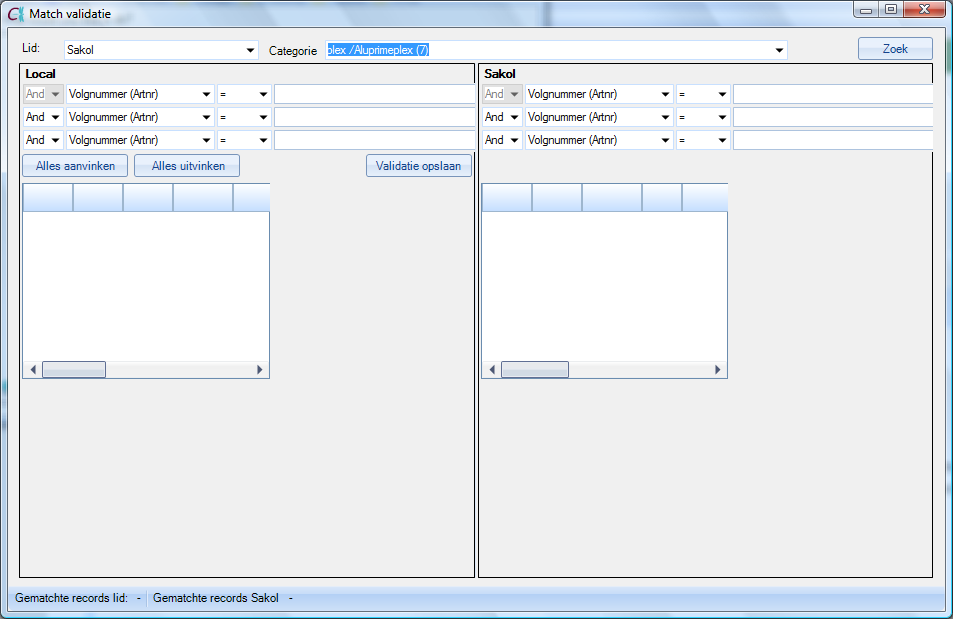Maximize the Match validatie window
This screenshot has width=953, height=619.
(x=891, y=9)
